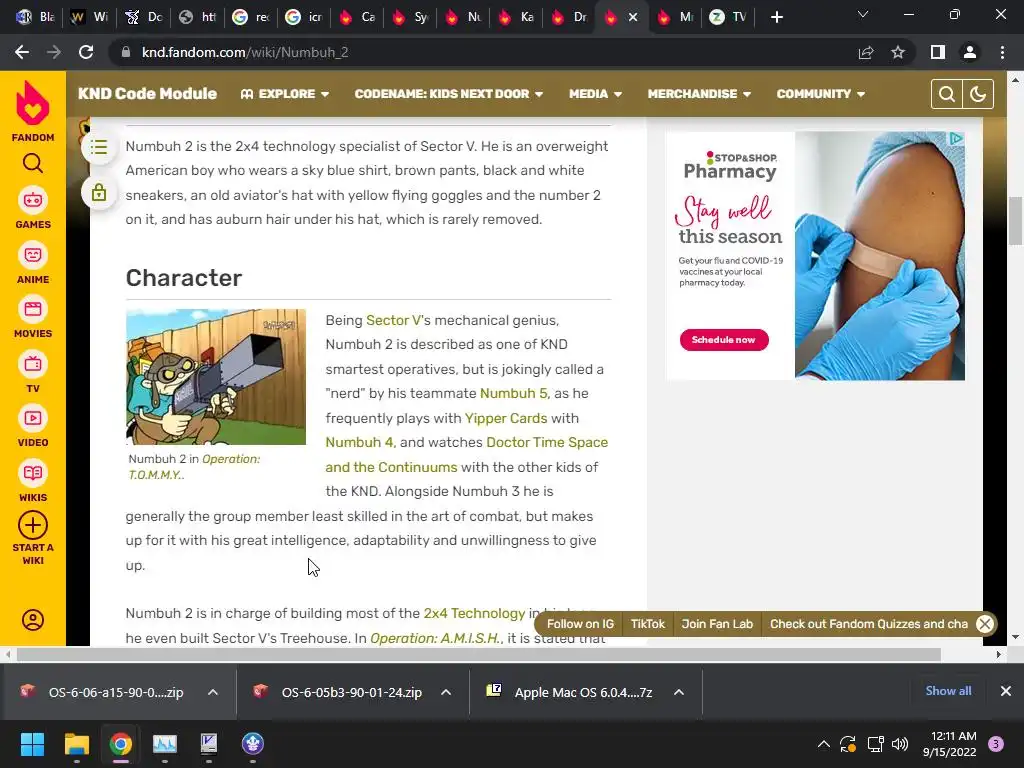Open the Wikis section icon
The width and height of the screenshot is (1024, 768).
click(33, 473)
